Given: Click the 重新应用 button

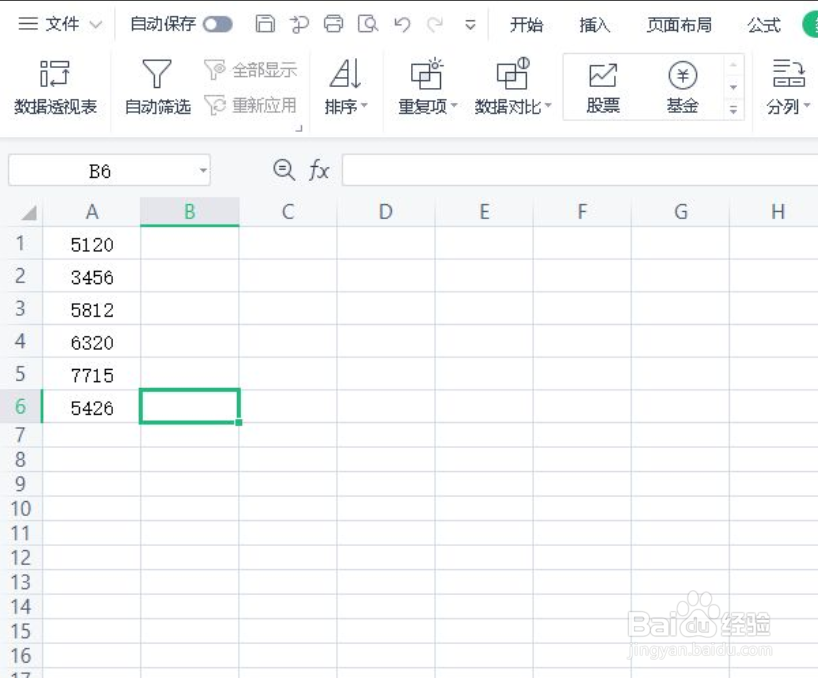Looking at the screenshot, I should [251, 105].
